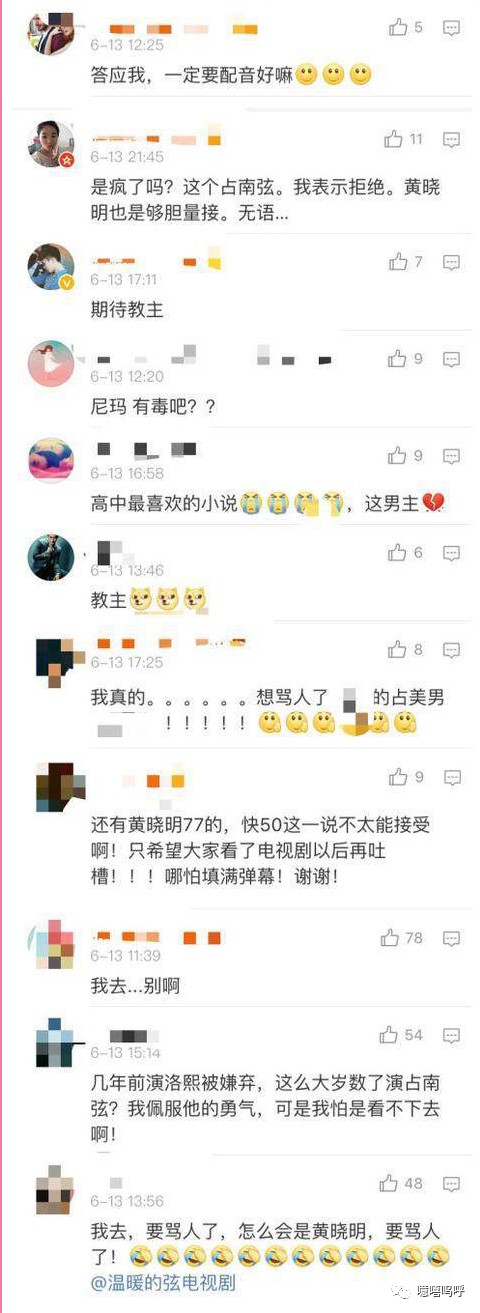Like the '我去...别啊' comment with 78 likes

[x=401, y=938]
